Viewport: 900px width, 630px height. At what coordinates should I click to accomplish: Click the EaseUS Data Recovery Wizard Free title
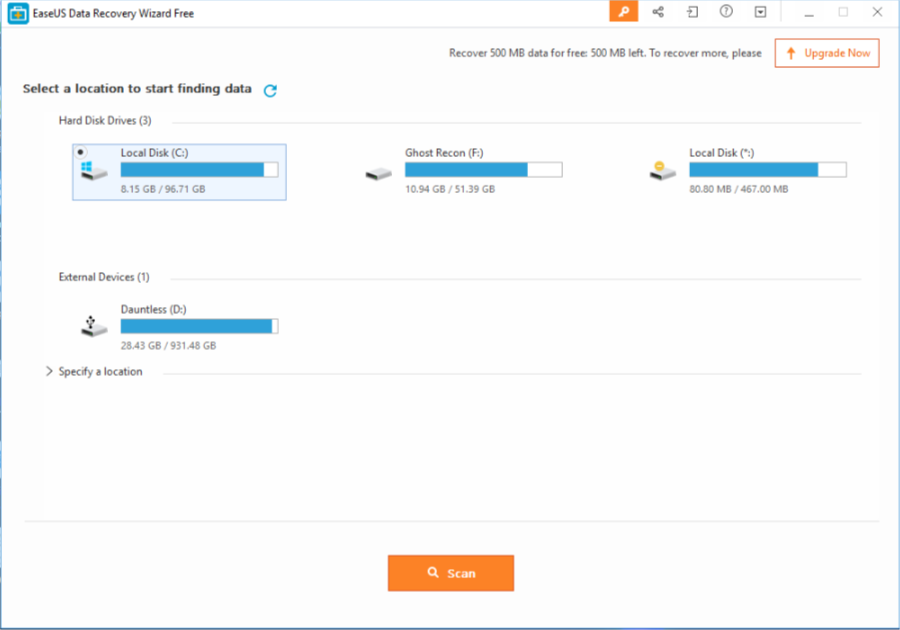click(x=113, y=13)
